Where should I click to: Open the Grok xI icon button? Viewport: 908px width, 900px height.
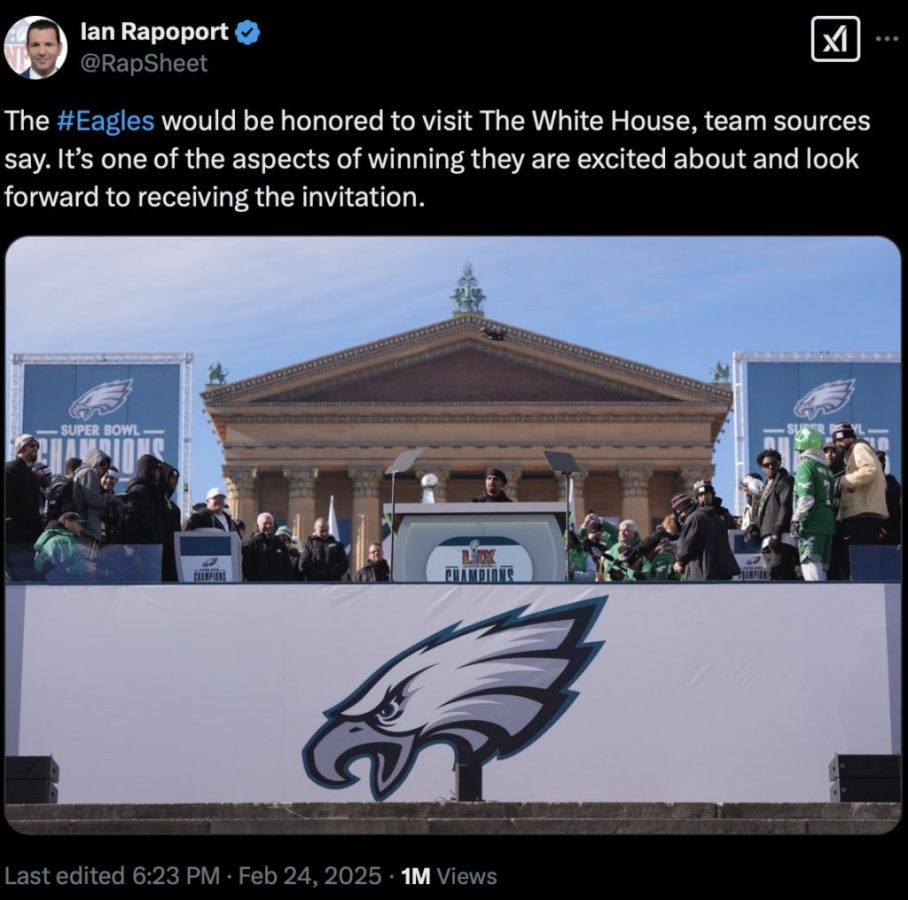point(835,39)
